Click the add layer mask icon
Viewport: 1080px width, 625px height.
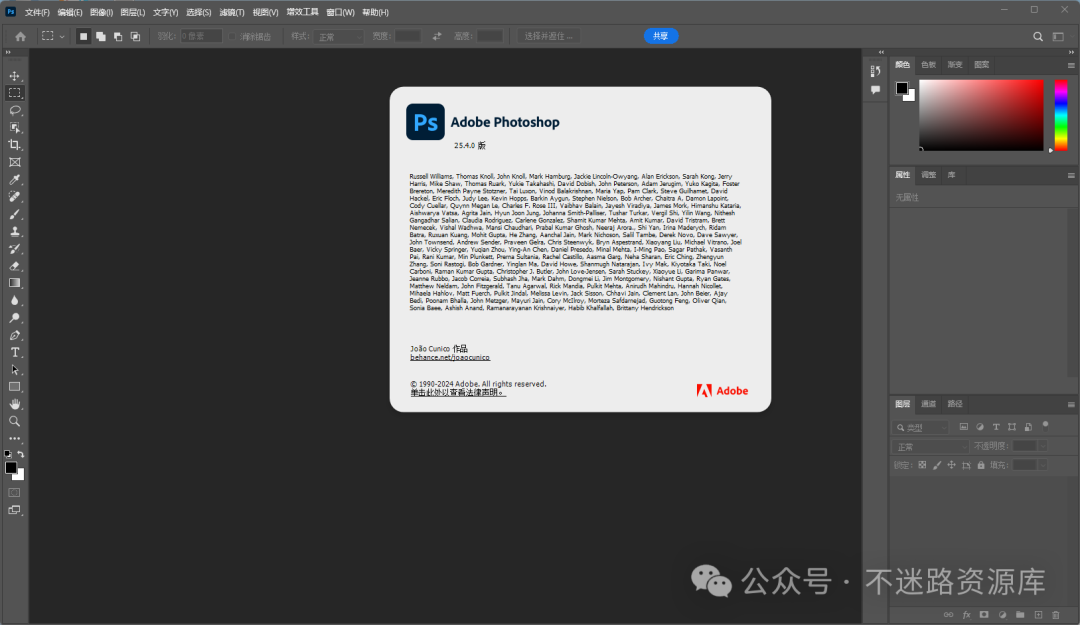click(x=984, y=615)
